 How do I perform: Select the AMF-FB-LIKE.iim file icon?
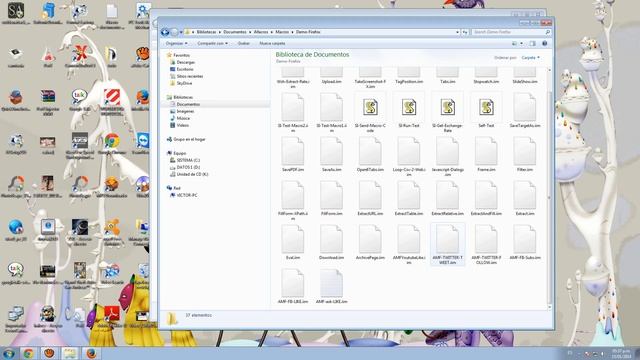pyautogui.click(x=293, y=283)
